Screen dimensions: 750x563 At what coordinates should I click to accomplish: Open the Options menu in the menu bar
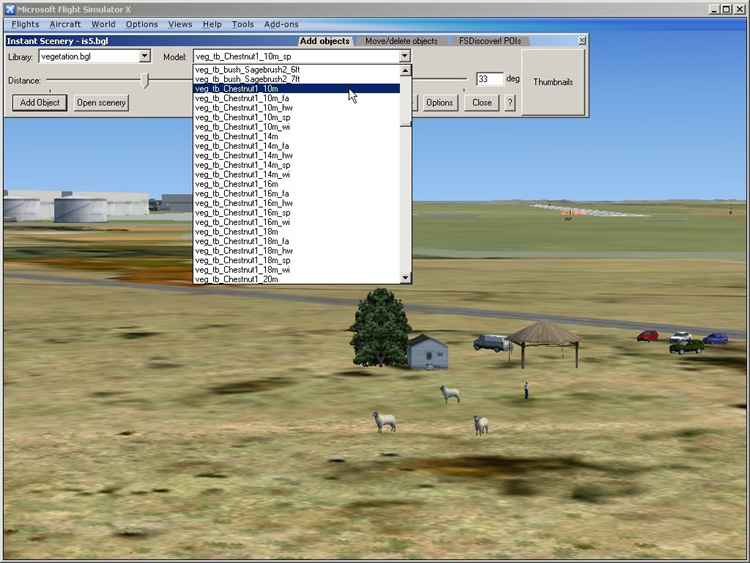point(142,24)
